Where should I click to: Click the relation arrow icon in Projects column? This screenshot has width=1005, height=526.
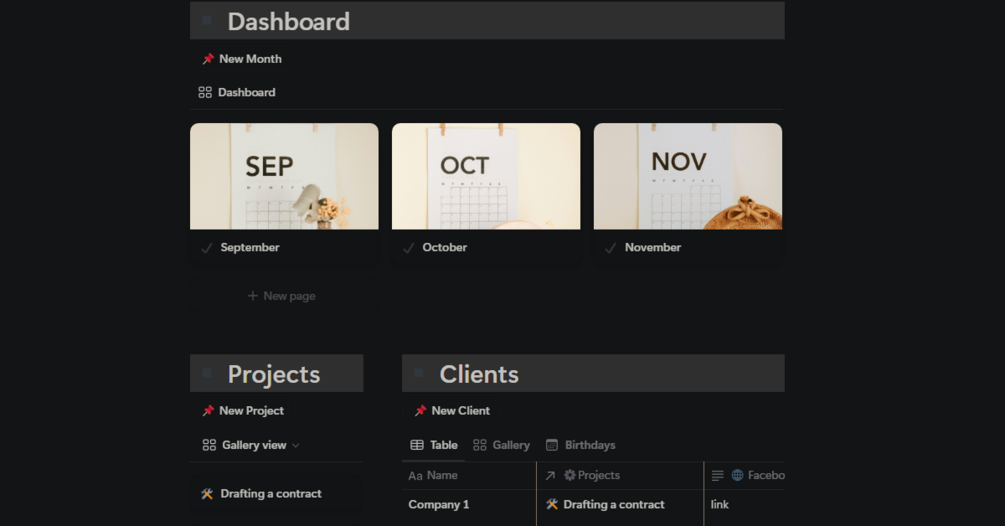550,475
